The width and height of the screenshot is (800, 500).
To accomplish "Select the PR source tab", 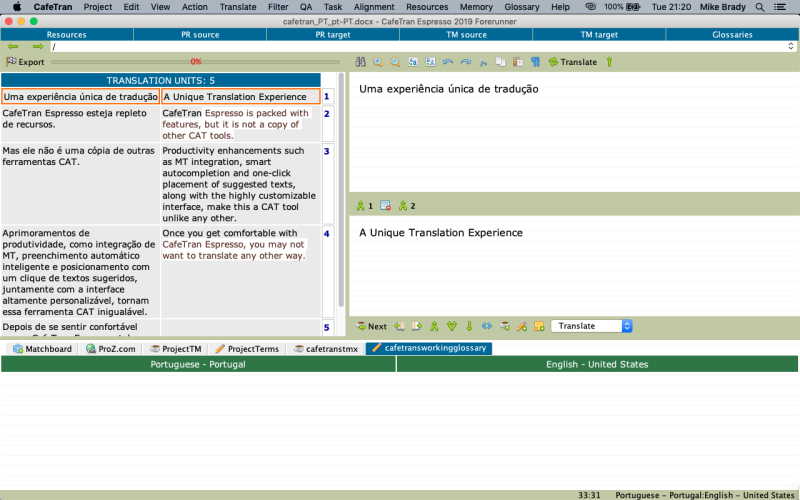I will [200, 35].
